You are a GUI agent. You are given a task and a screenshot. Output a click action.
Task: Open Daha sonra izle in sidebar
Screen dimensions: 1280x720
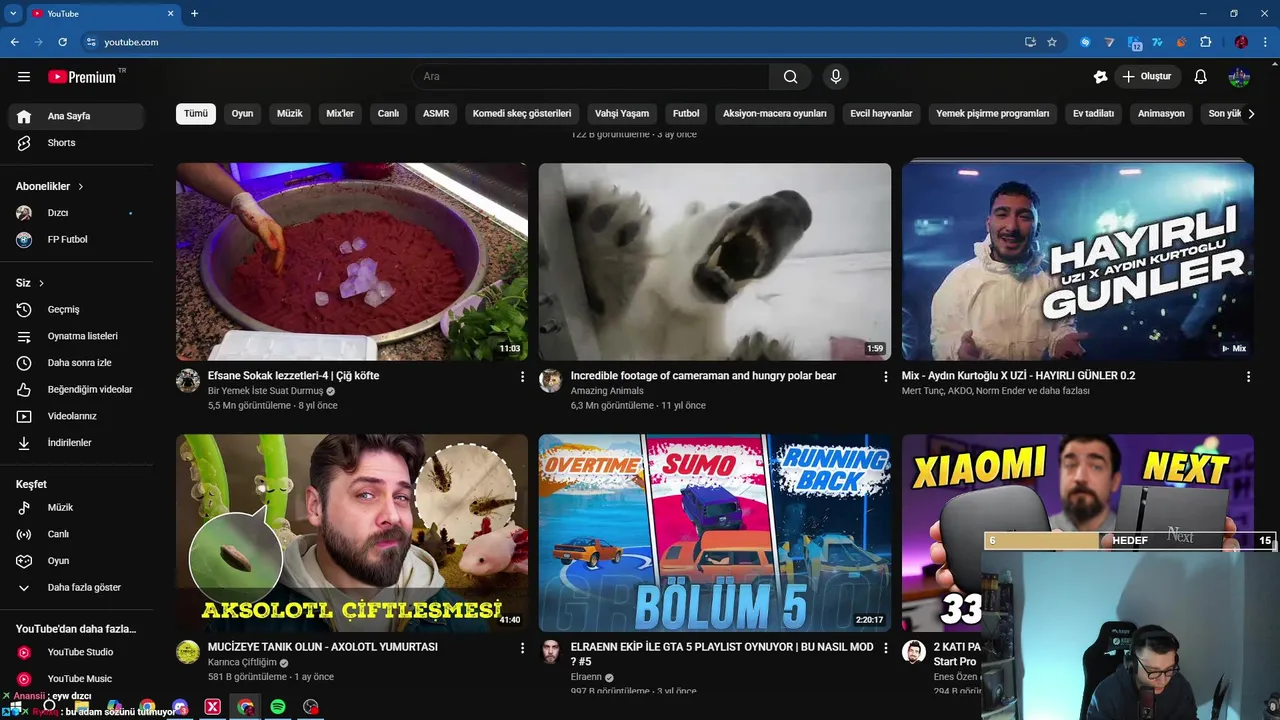tap(76, 363)
